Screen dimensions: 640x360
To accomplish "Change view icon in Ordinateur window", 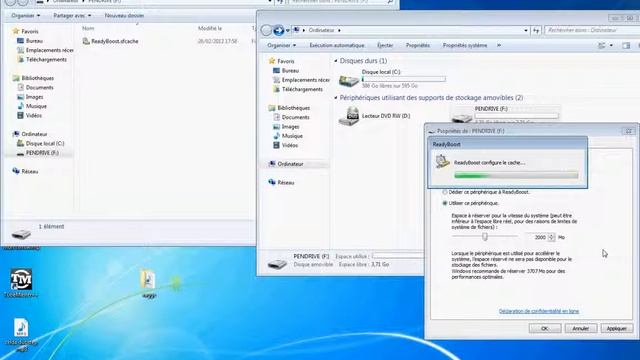I will [602, 45].
